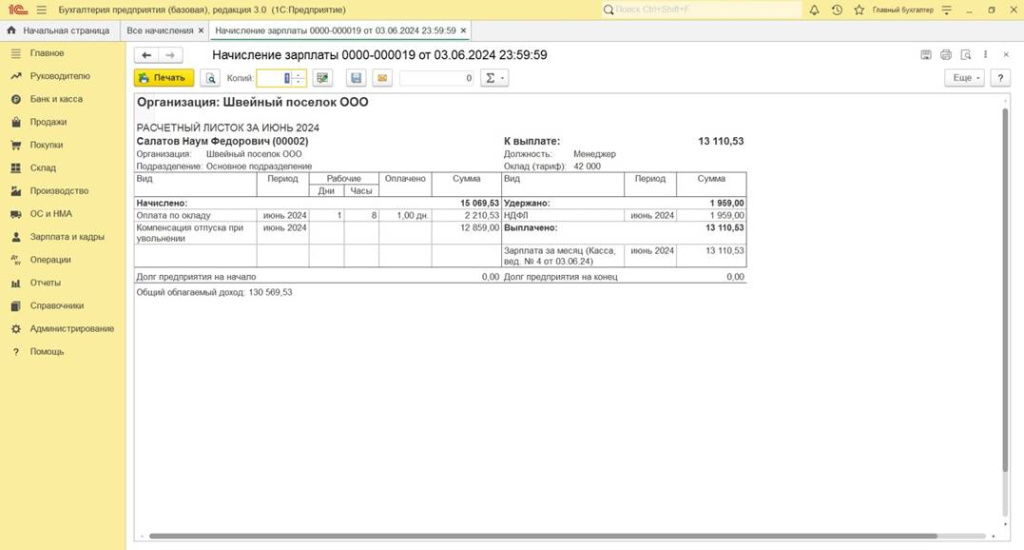The height and width of the screenshot is (550, 1024).
Task: Open Банк и касса section
Action: click(56, 99)
